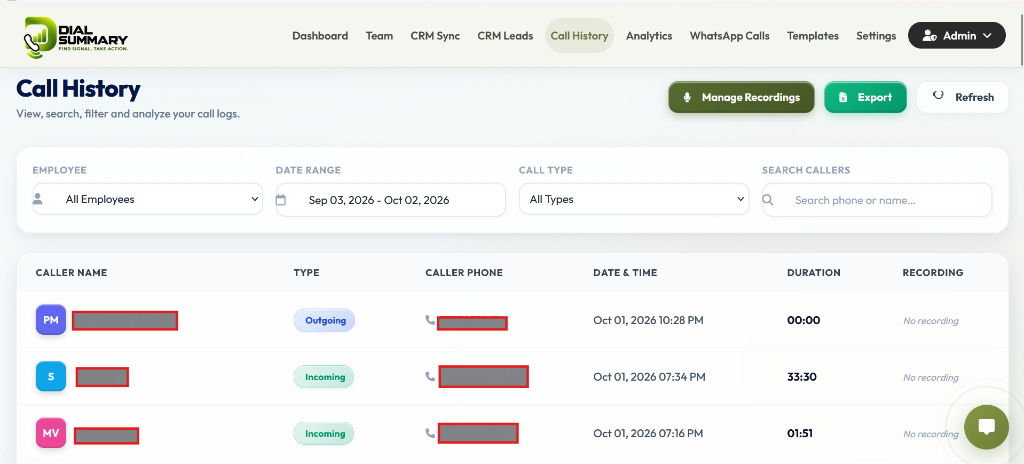Open CRM Leads in navigation
The image size is (1024, 464).
click(505, 36)
